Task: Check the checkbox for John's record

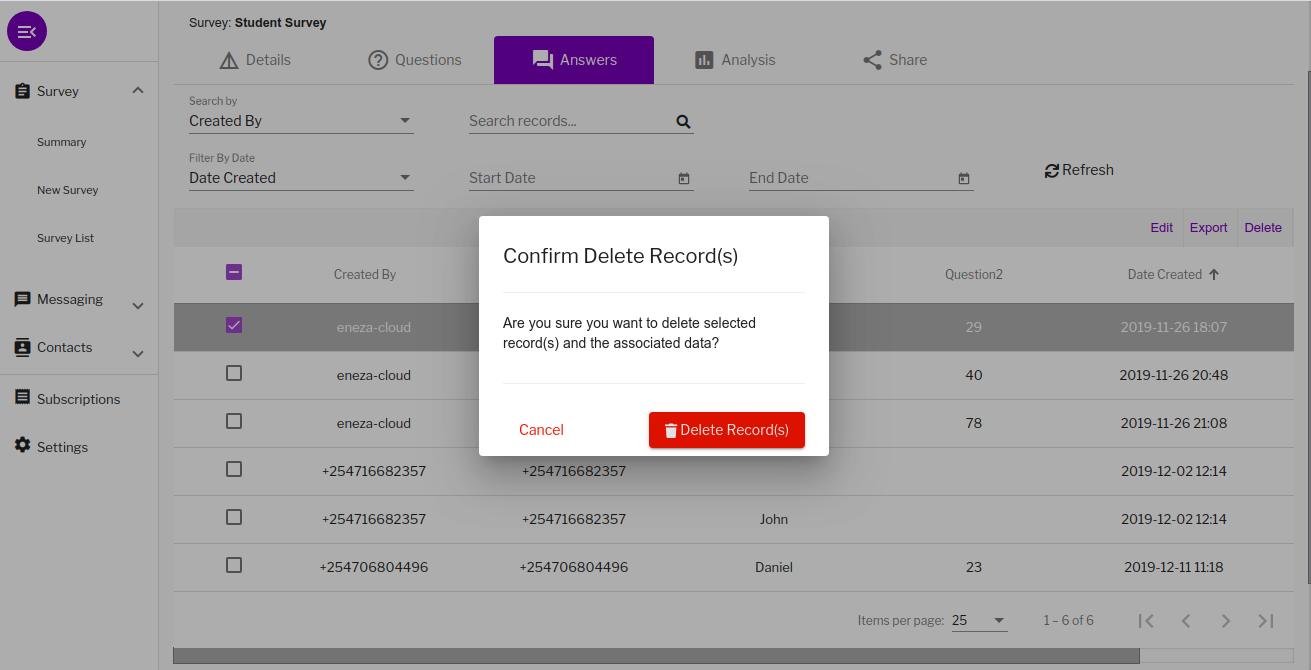Action: point(234,517)
